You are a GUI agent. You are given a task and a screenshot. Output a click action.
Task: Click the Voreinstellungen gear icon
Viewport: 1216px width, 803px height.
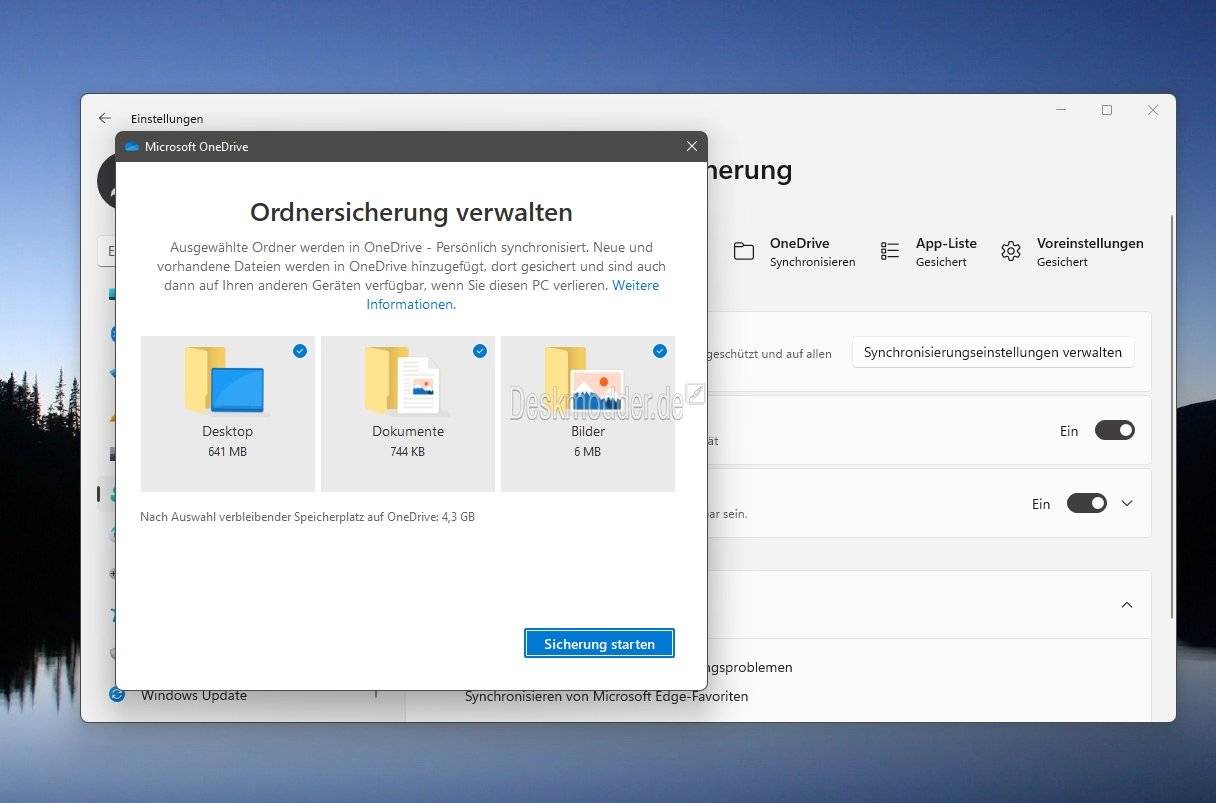(x=1011, y=251)
